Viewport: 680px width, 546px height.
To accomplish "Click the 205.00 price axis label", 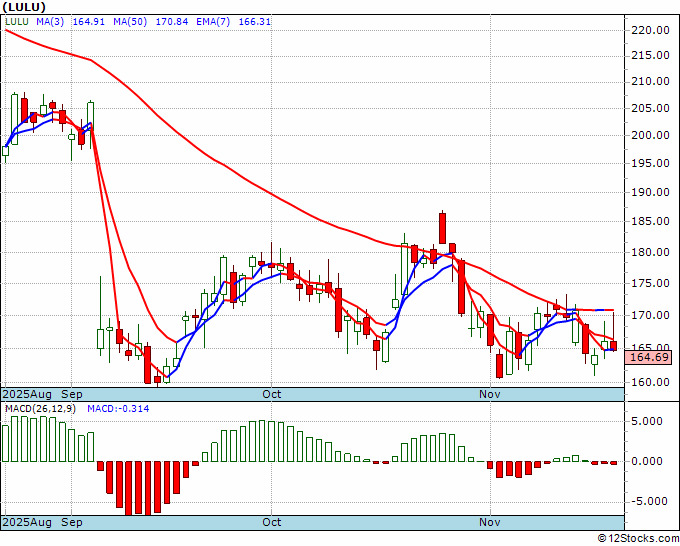I will (x=649, y=108).
